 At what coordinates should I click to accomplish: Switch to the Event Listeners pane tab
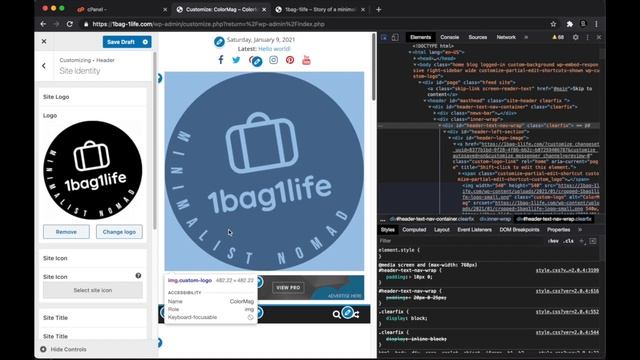(x=474, y=230)
